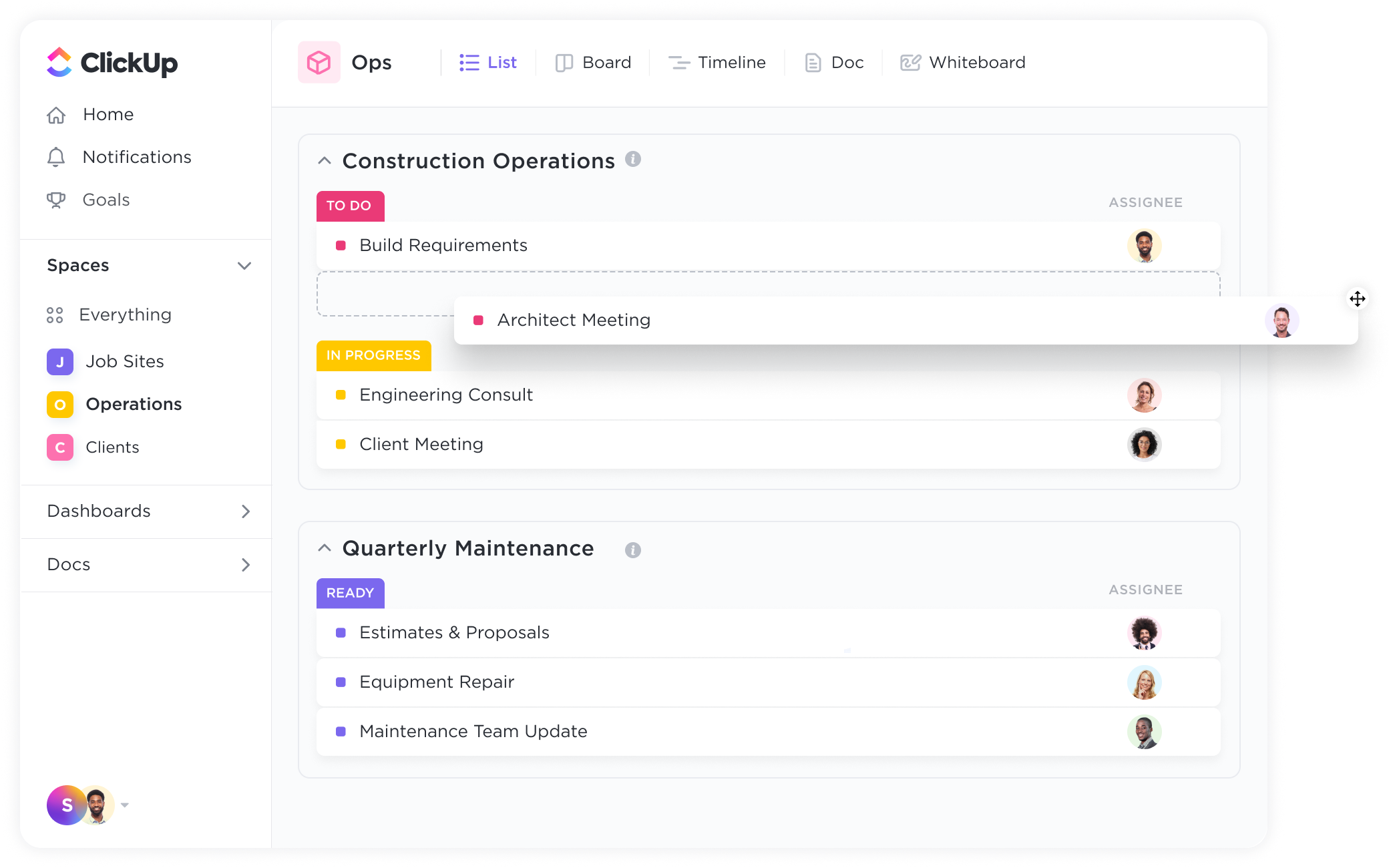Collapse Construction Operations section
This screenshot has width=1393, height=868.
325,160
